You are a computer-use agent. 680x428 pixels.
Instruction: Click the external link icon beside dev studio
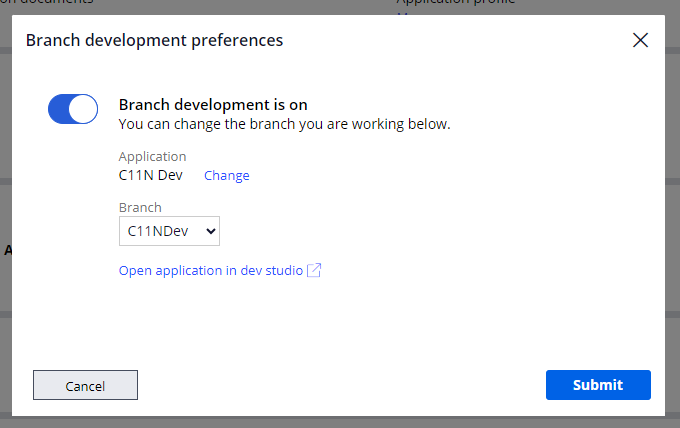pyautogui.click(x=314, y=270)
